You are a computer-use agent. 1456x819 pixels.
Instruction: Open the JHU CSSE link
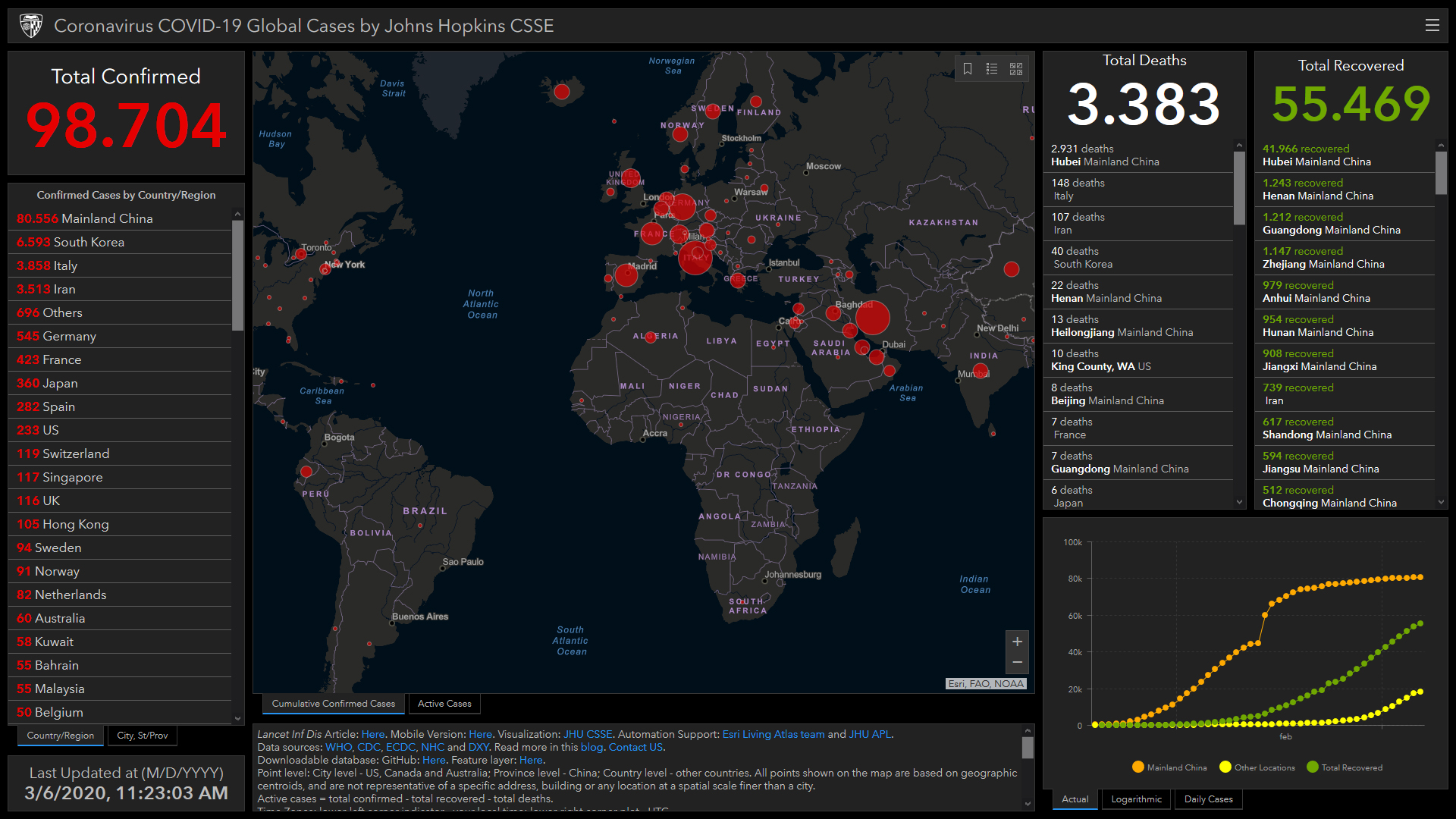tap(588, 734)
